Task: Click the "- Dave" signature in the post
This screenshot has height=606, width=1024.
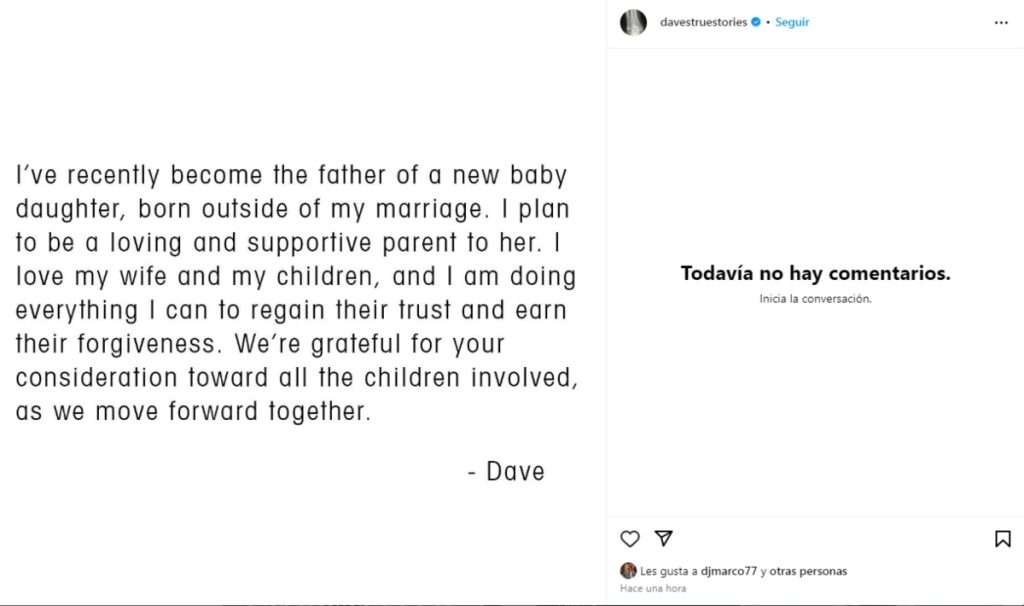Action: (506, 471)
